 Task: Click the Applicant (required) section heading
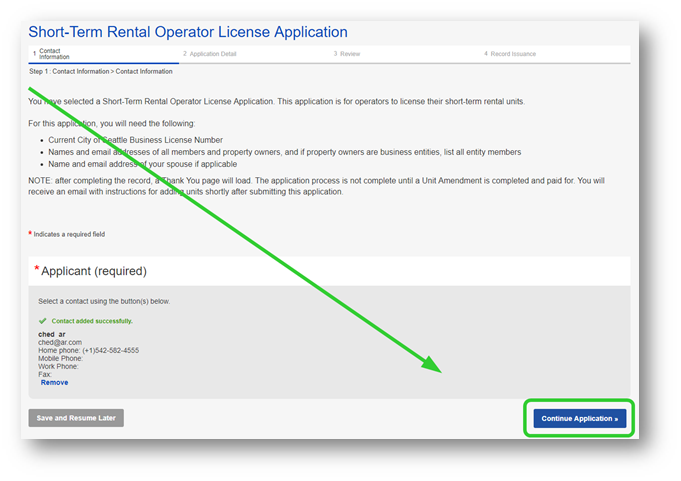click(94, 271)
